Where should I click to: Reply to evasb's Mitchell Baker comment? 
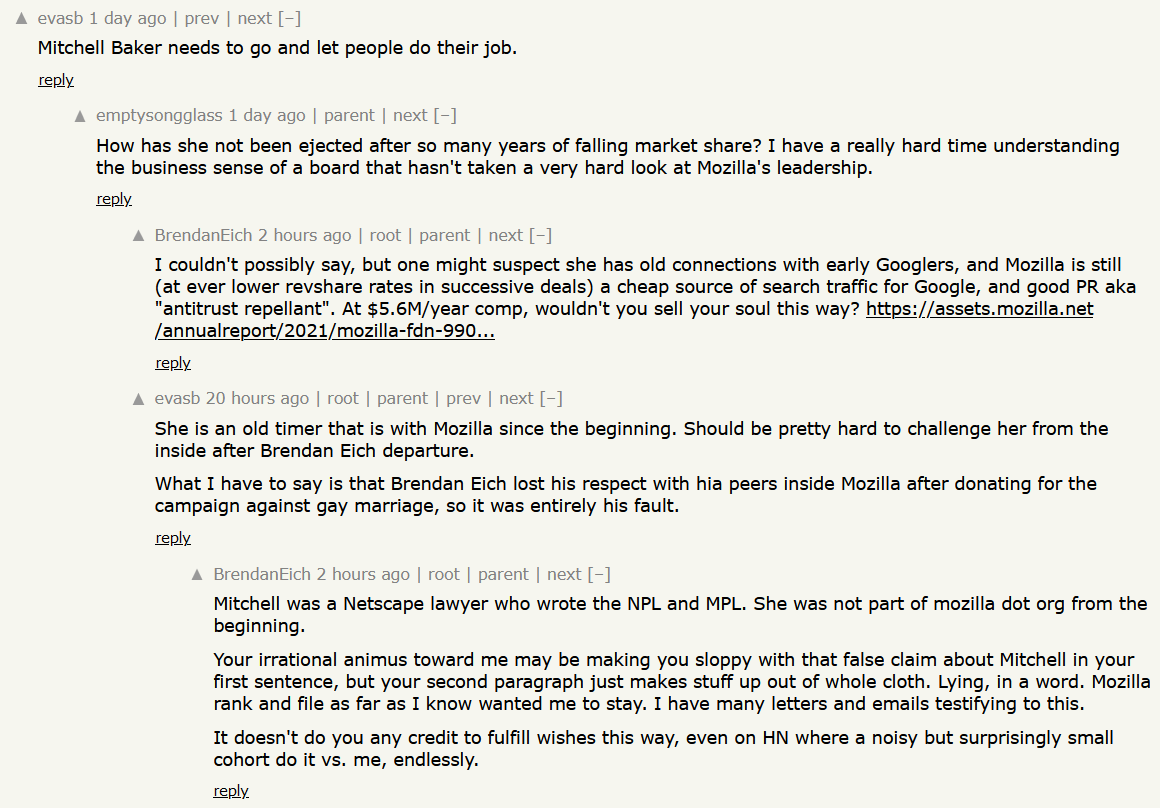click(x=56, y=80)
